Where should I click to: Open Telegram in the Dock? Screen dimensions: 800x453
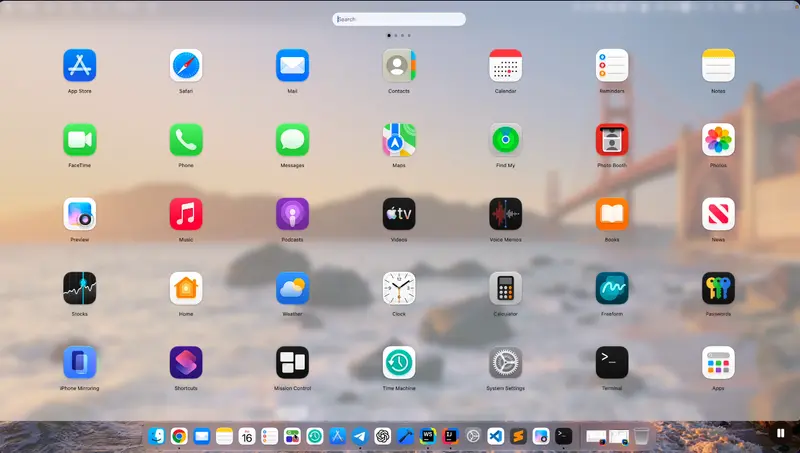click(360, 436)
